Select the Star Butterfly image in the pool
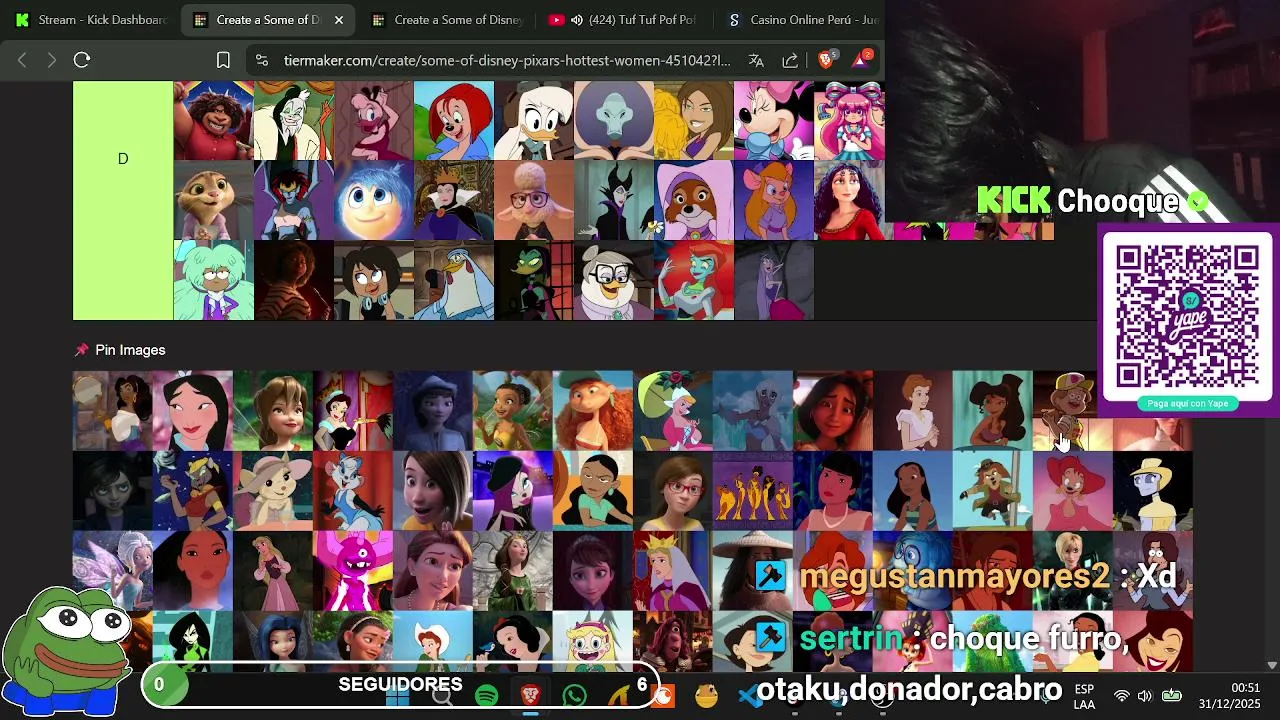The image size is (1280, 720). pyautogui.click(x=593, y=640)
